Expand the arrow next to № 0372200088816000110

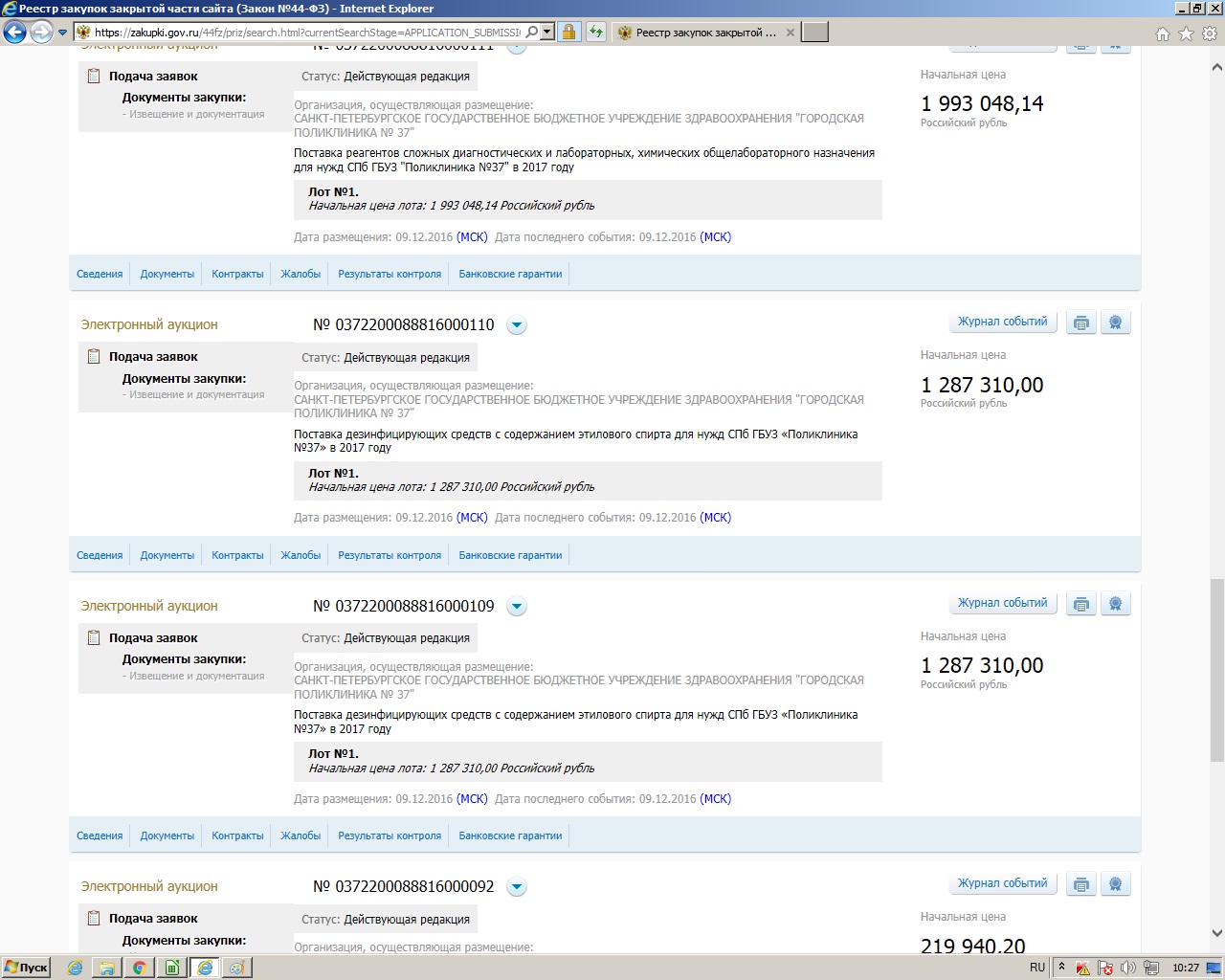click(x=517, y=325)
